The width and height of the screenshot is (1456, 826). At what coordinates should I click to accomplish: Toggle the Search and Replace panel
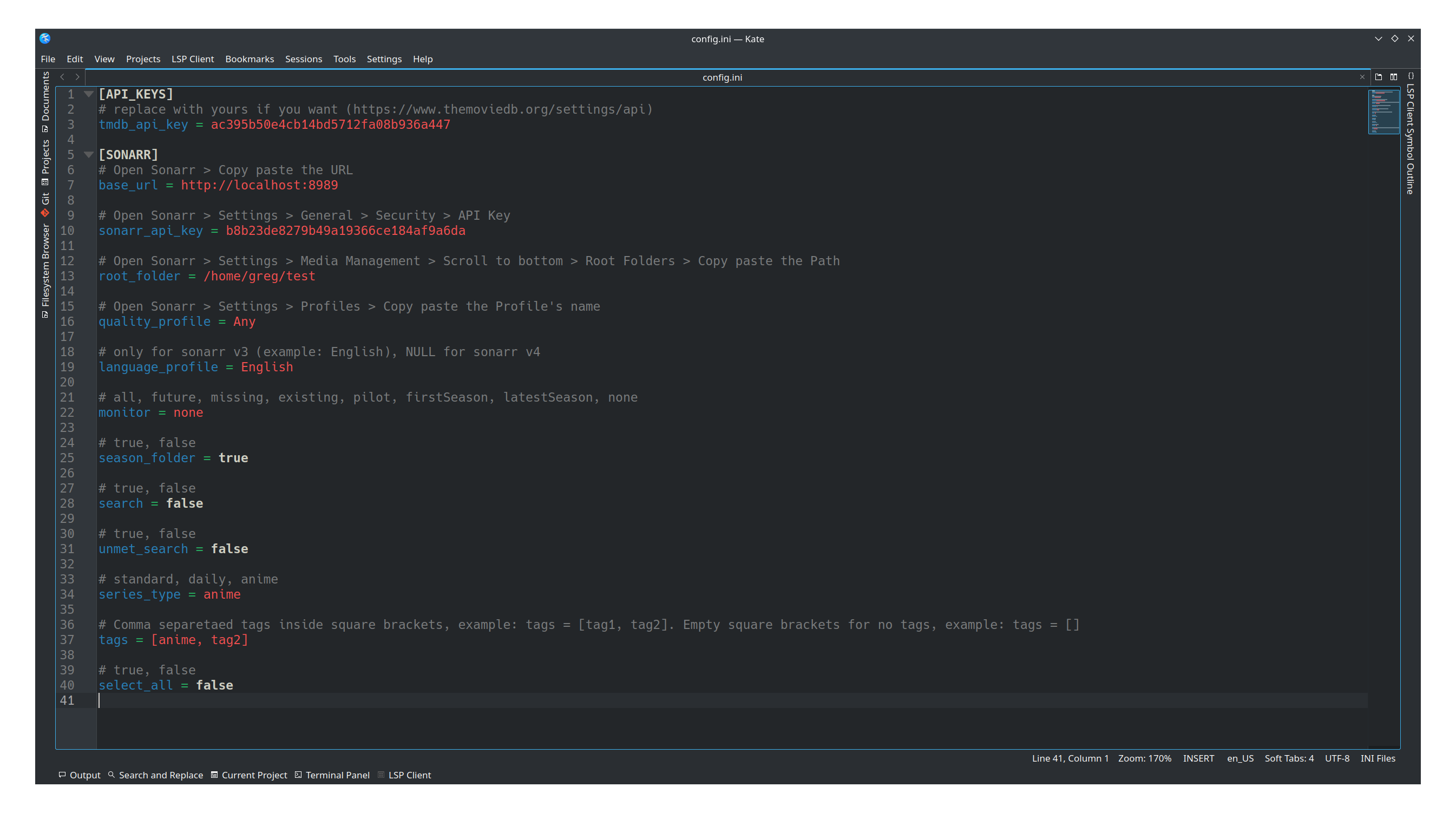point(155,775)
